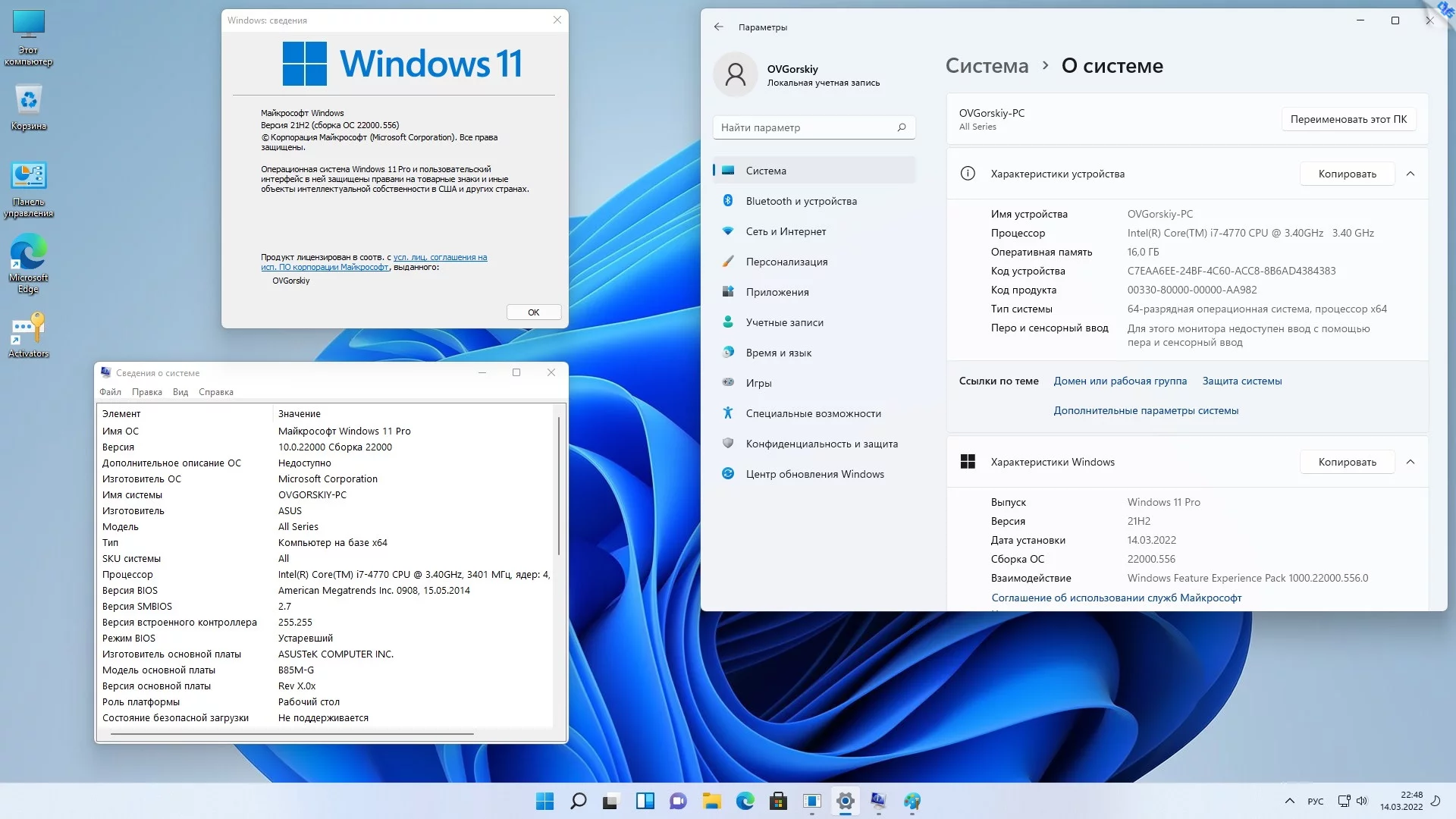Open File Explorer from the taskbar
Screen dimensions: 1456x819
tap(711, 801)
